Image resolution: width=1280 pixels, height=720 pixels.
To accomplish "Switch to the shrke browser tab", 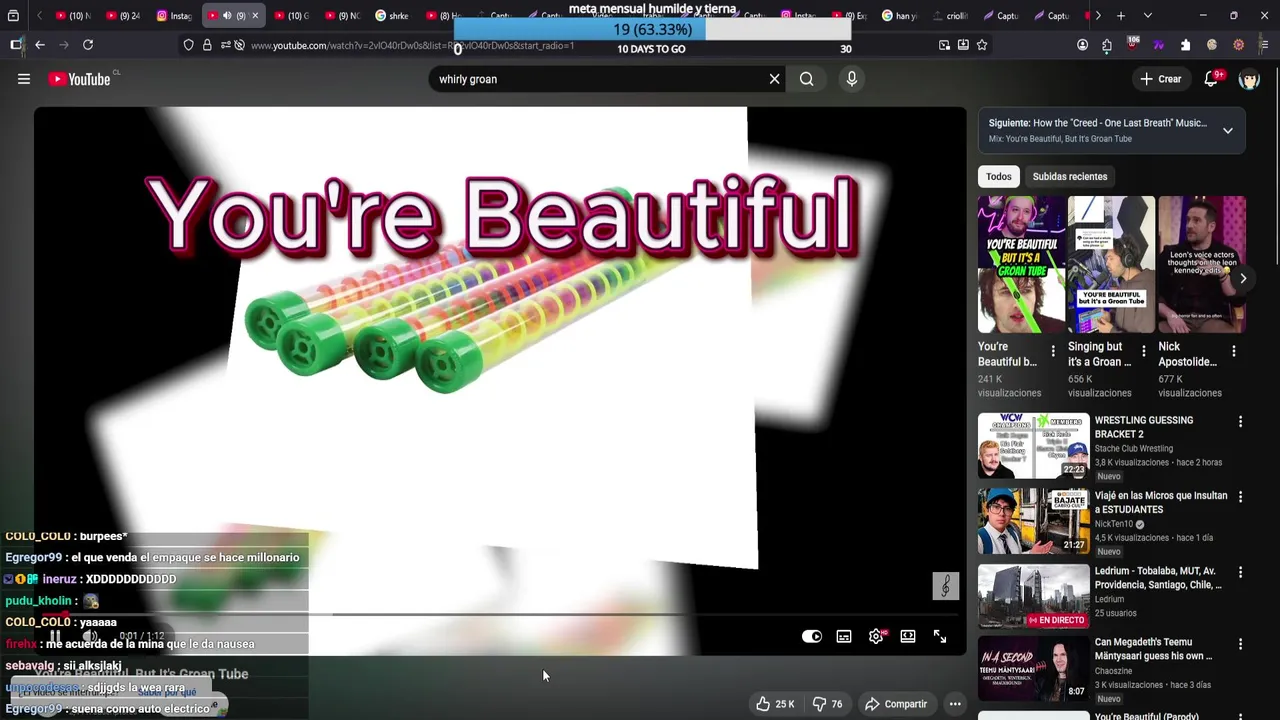I will 393,16.
